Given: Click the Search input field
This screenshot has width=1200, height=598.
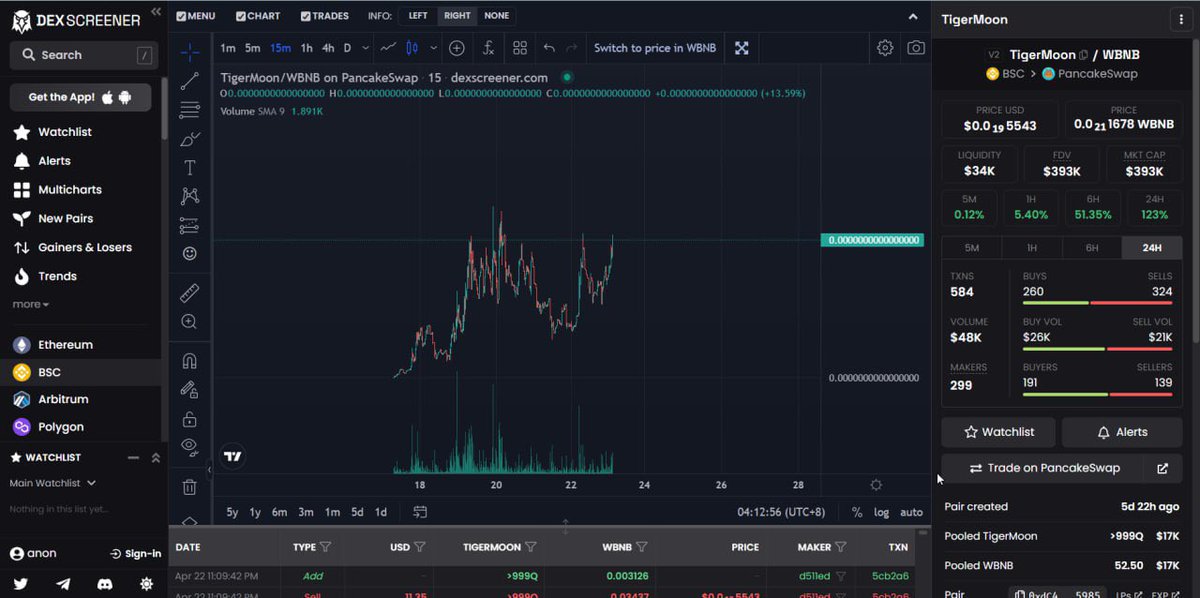Looking at the screenshot, I should coord(84,55).
